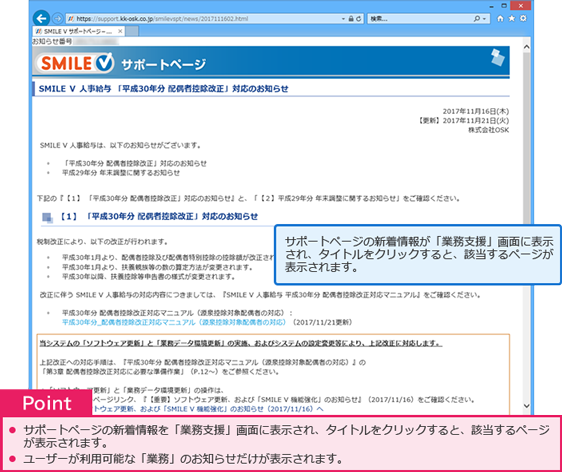The image size is (562, 472).
Task: Click the lock security icon in address bar
Action: tap(351, 19)
